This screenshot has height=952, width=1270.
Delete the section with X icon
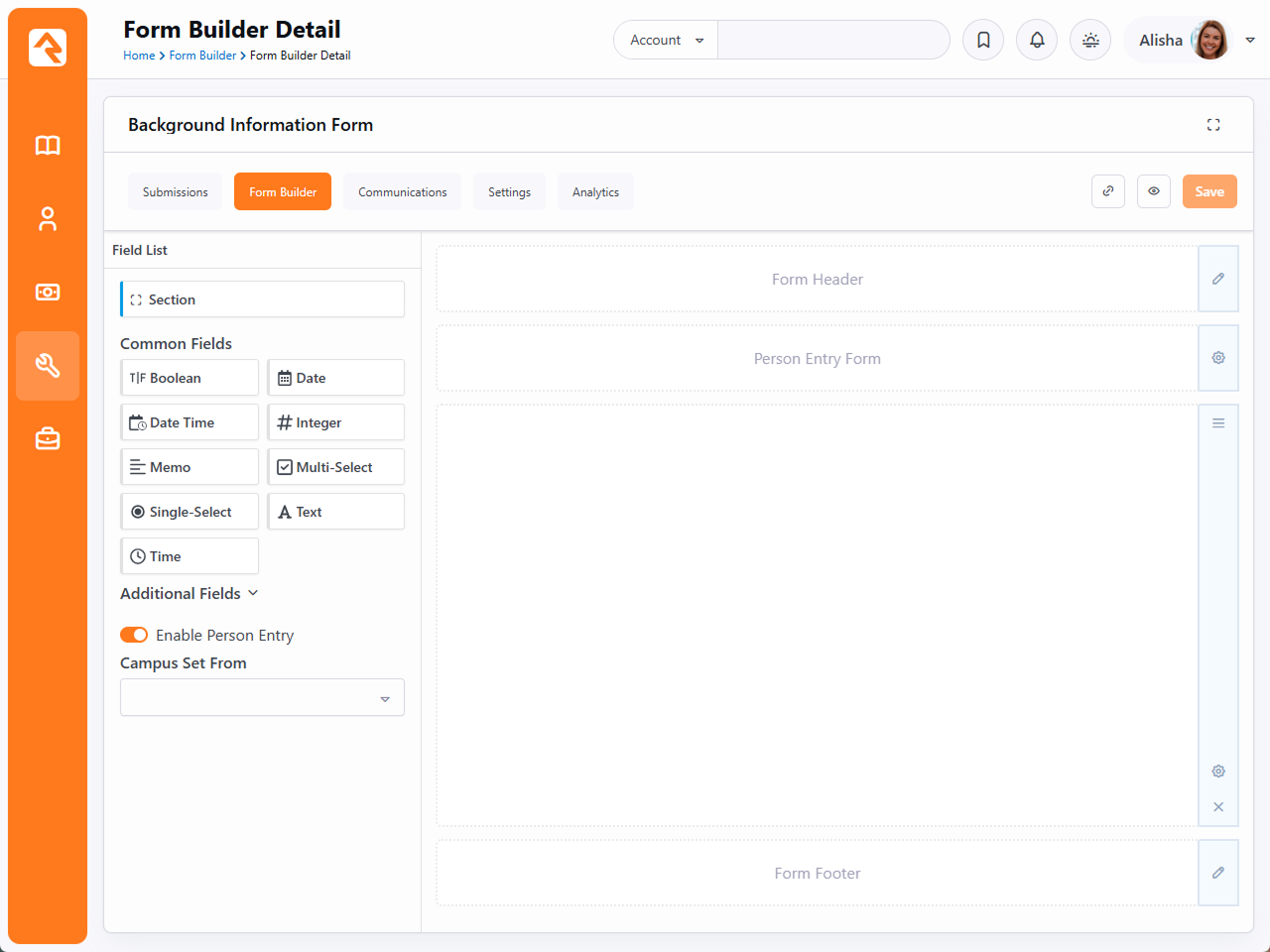coord(1218,807)
